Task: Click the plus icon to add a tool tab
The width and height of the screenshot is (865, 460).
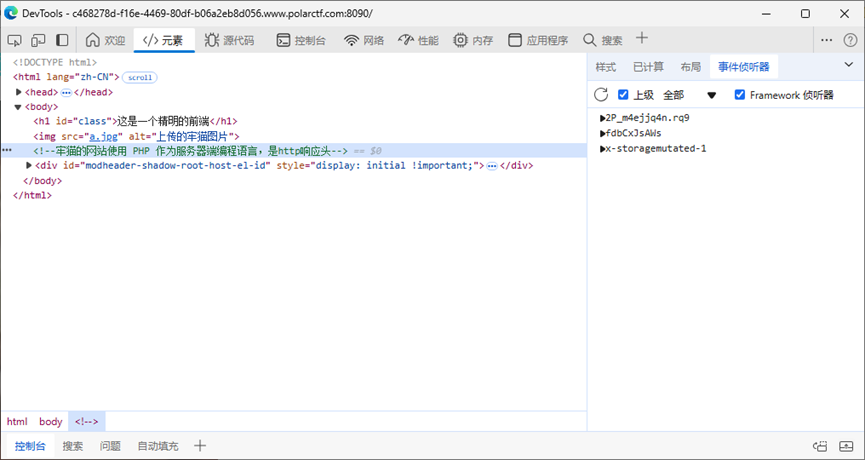Action: [x=642, y=39]
